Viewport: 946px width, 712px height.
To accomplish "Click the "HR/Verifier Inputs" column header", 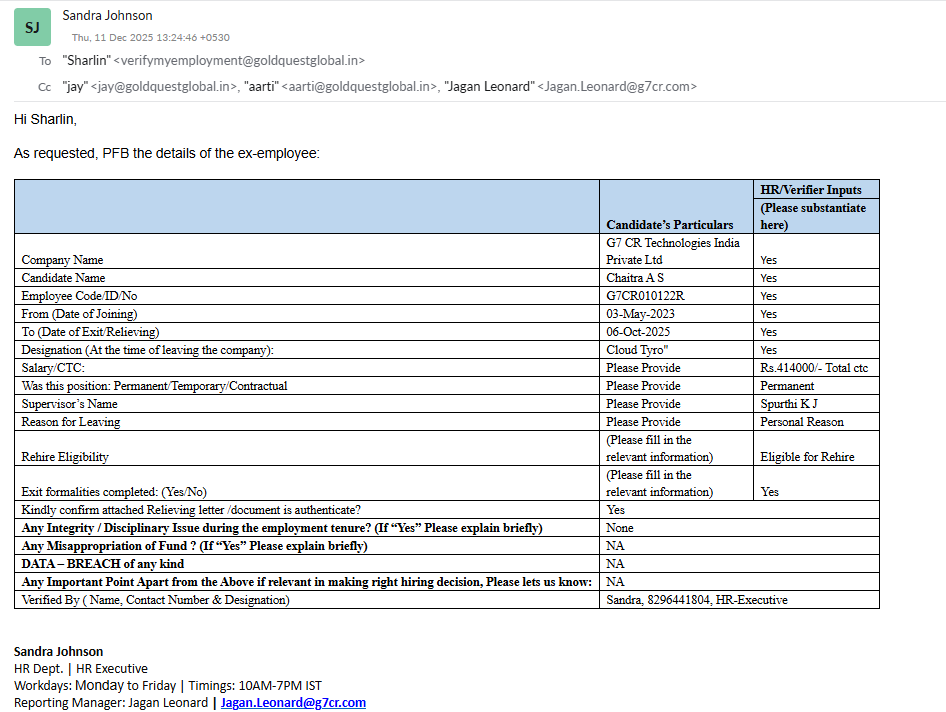I will pyautogui.click(x=811, y=189).
